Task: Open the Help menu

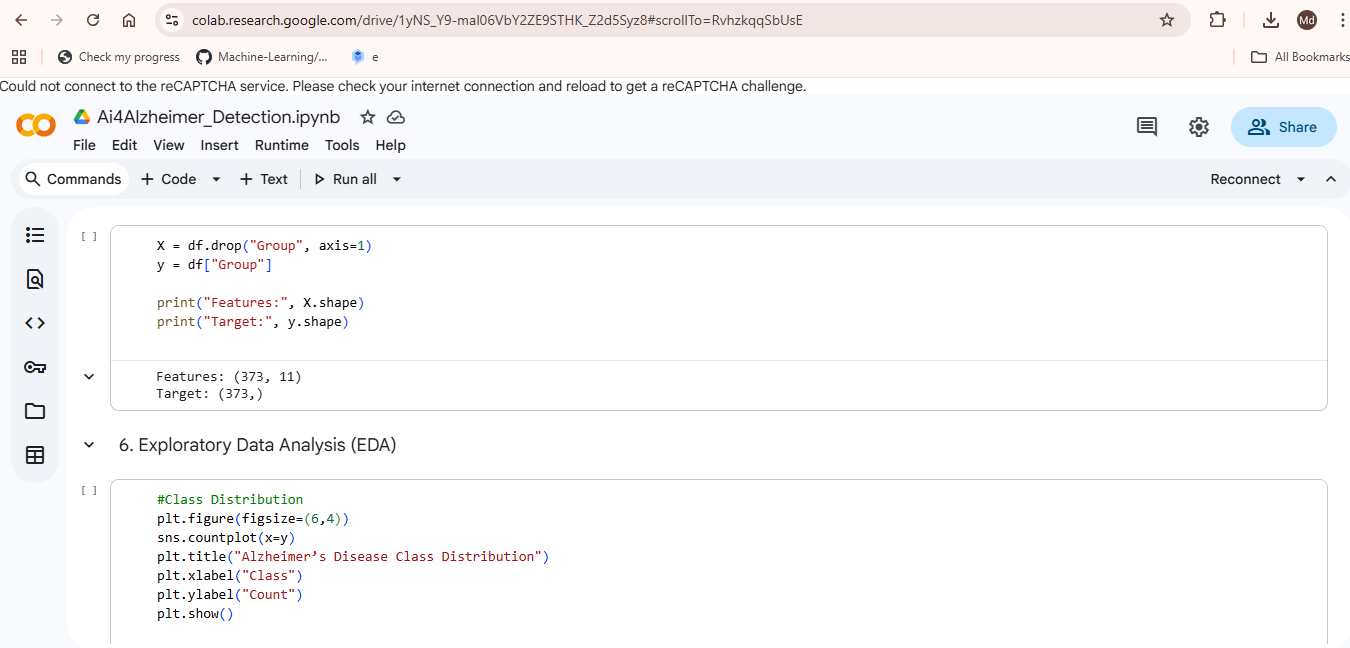Action: (x=390, y=145)
